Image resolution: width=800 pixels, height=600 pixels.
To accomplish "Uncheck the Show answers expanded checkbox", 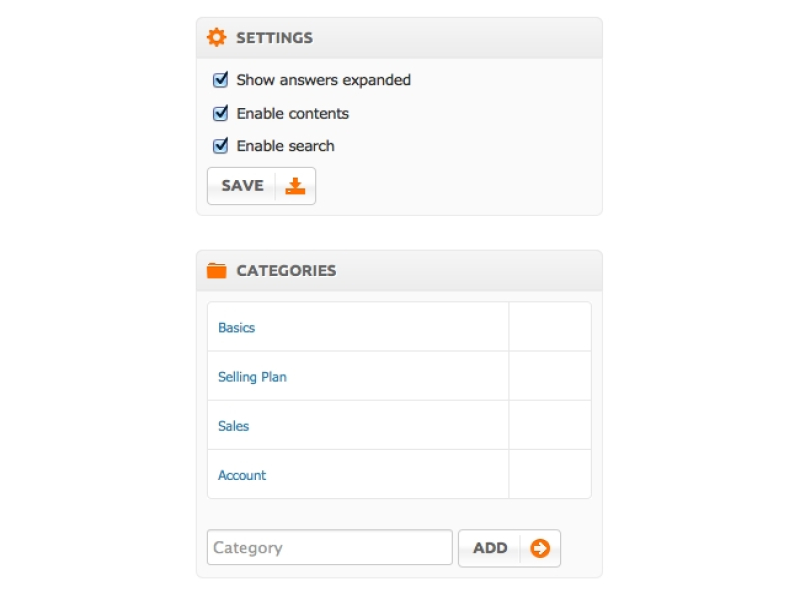I will [221, 80].
